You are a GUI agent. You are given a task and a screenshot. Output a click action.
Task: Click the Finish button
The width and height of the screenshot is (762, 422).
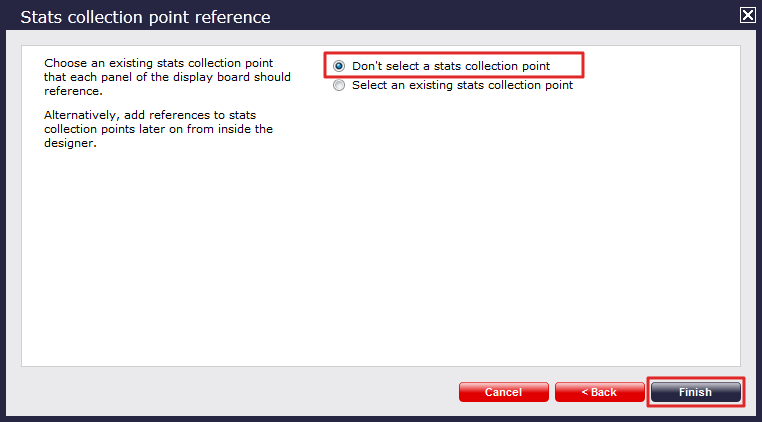[695, 392]
